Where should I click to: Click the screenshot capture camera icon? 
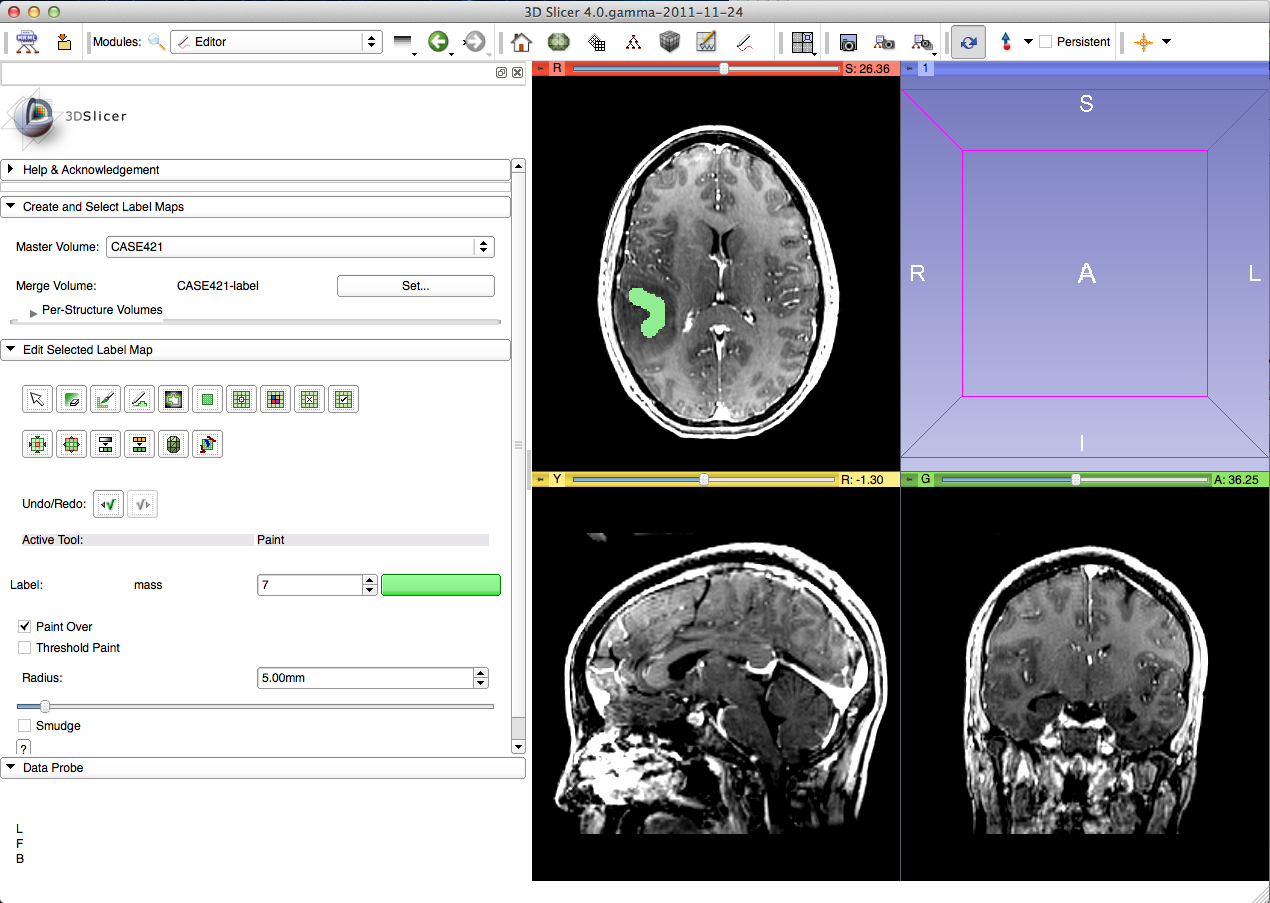pos(847,42)
